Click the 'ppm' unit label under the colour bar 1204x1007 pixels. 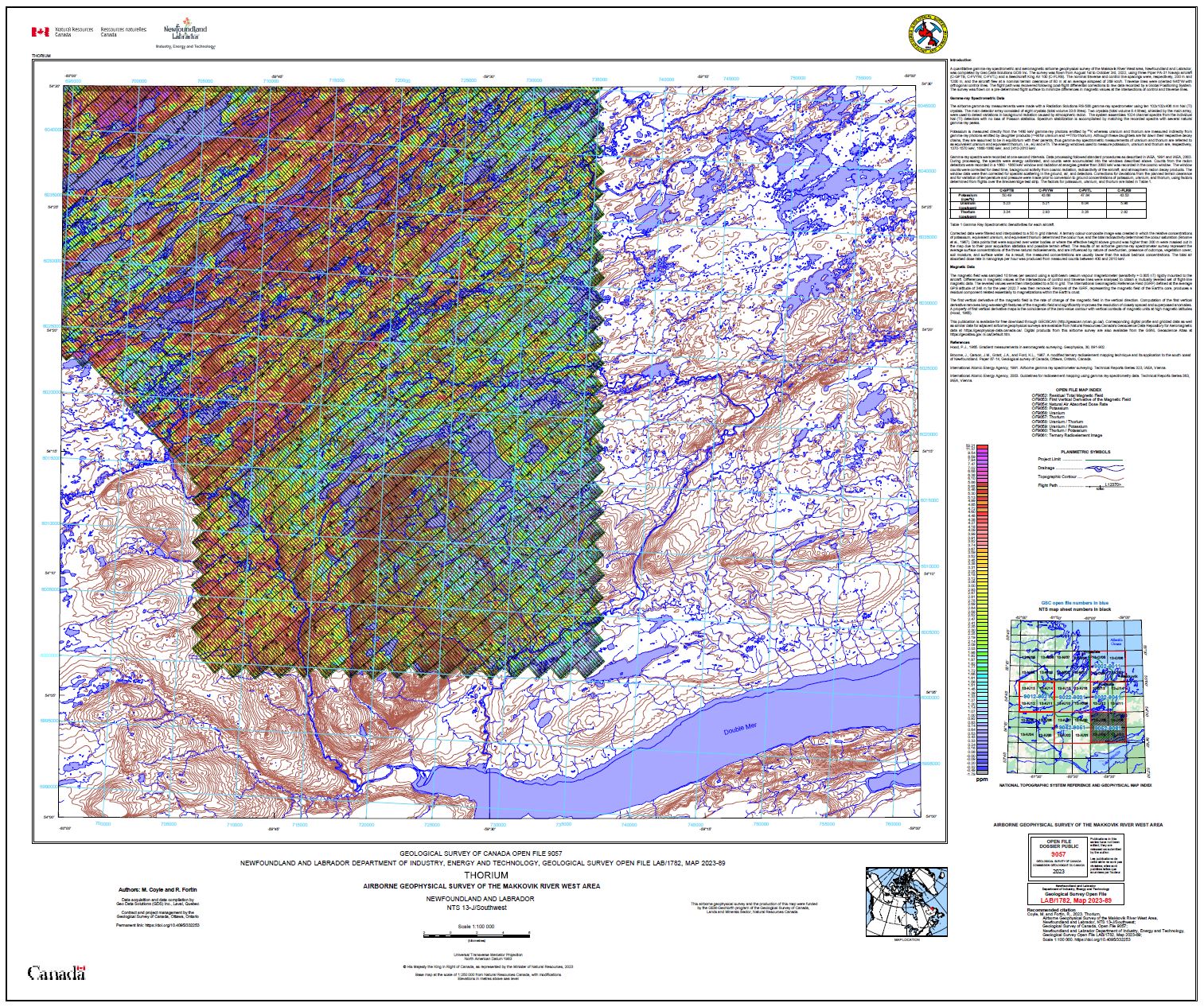pyautogui.click(x=983, y=779)
